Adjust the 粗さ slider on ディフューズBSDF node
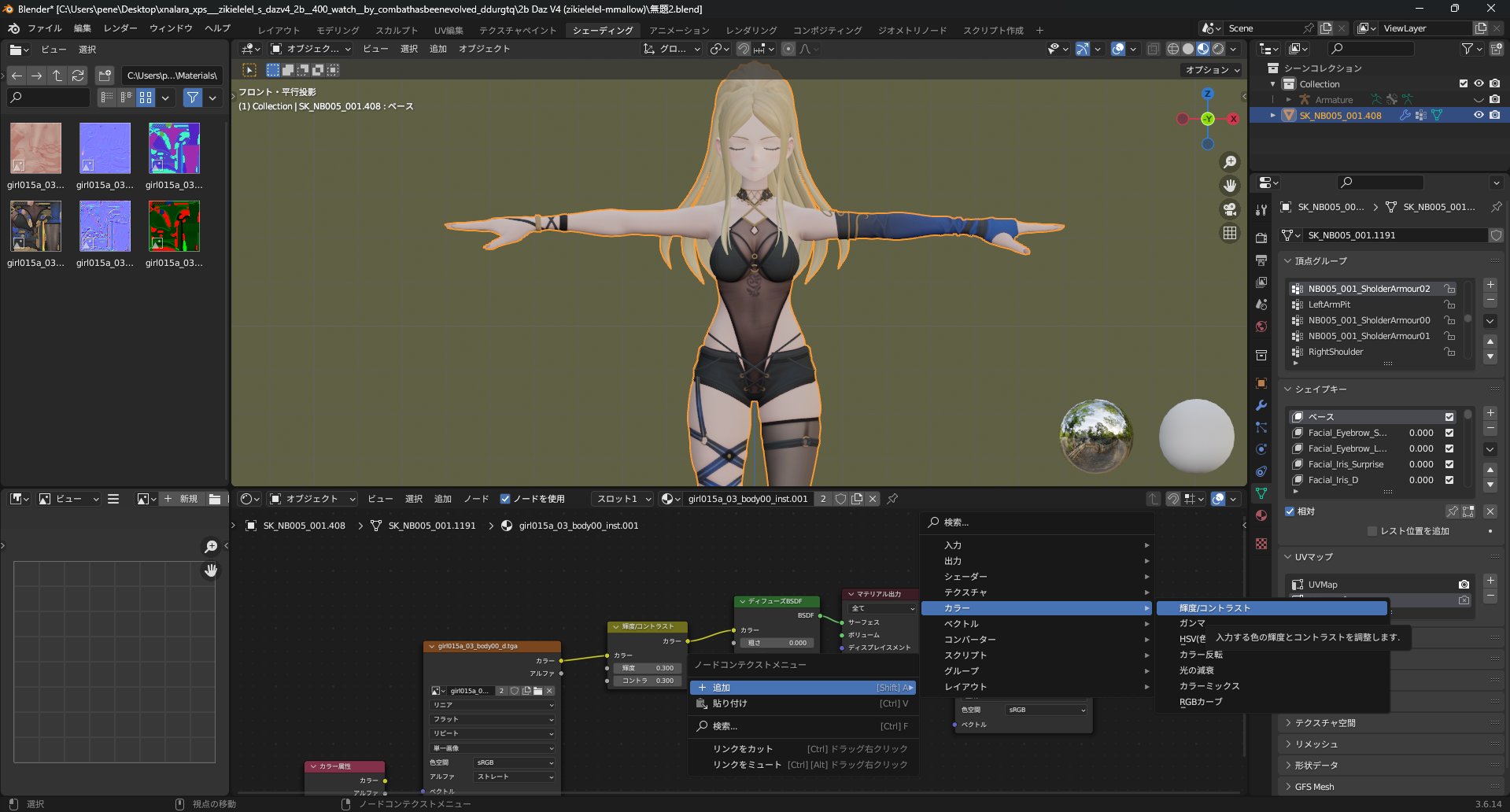The height and width of the screenshot is (812, 1510). pos(777,643)
